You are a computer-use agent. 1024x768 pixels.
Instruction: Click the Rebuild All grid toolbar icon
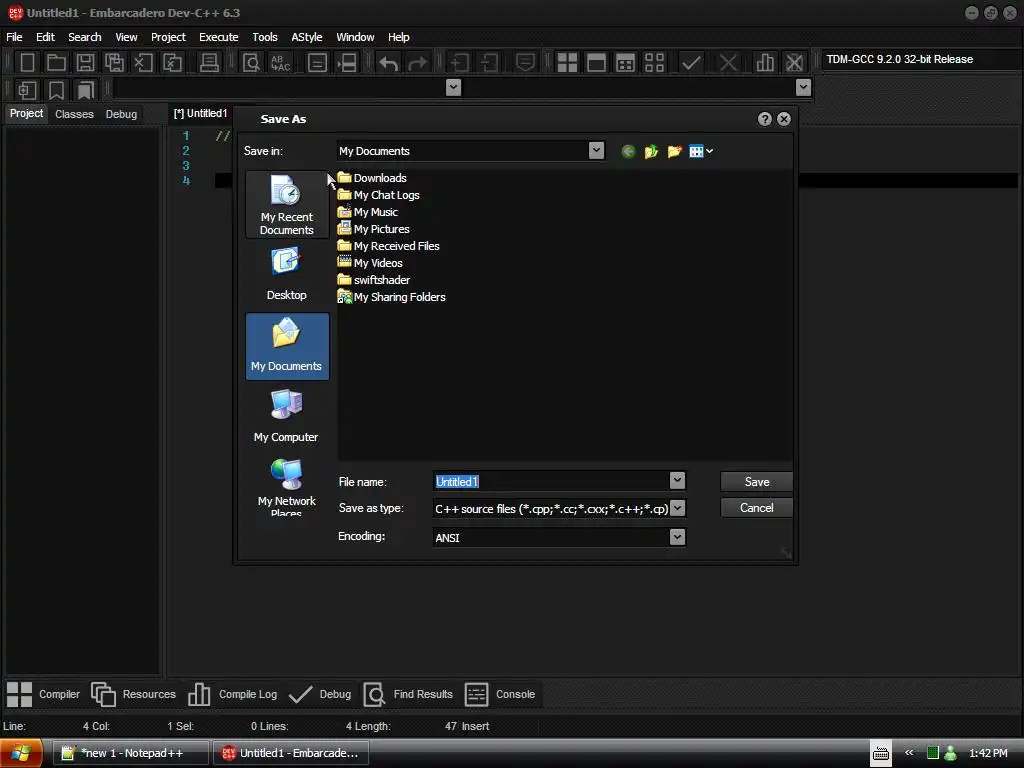654,63
